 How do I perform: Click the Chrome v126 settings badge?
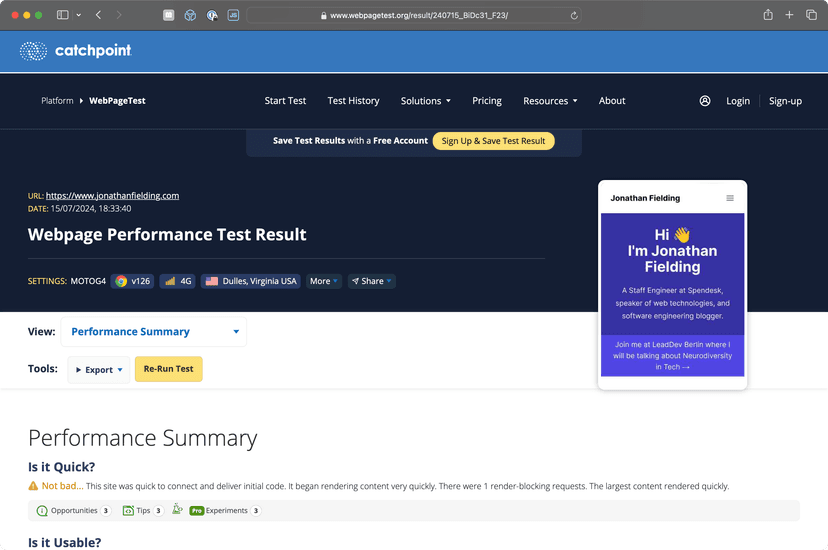pos(133,281)
